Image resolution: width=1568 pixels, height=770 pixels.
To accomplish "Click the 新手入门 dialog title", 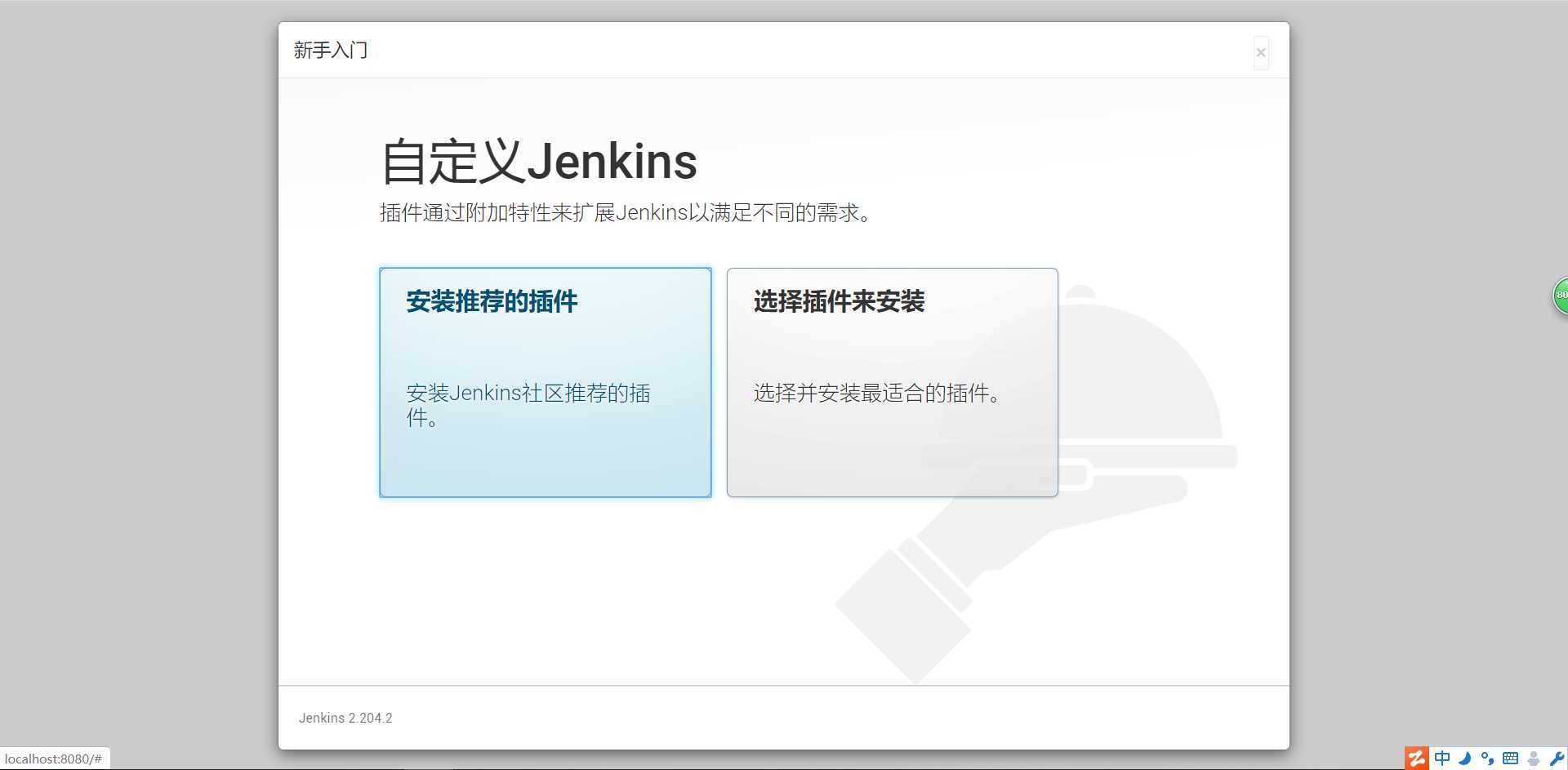I will click(331, 51).
